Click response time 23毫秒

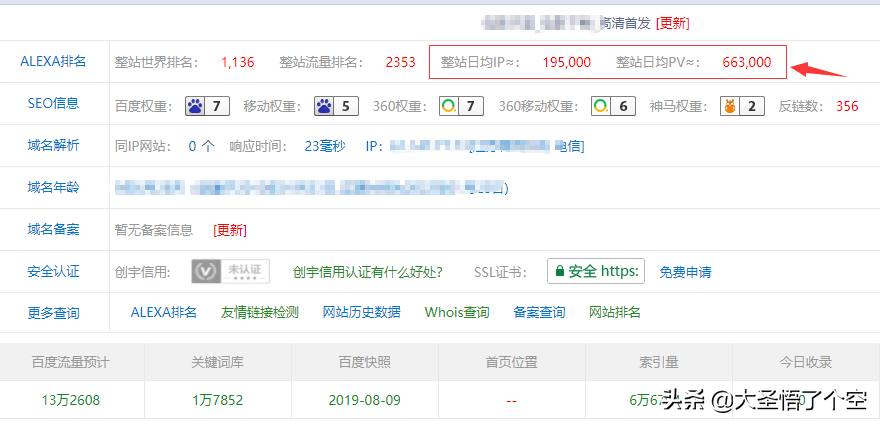(325, 147)
